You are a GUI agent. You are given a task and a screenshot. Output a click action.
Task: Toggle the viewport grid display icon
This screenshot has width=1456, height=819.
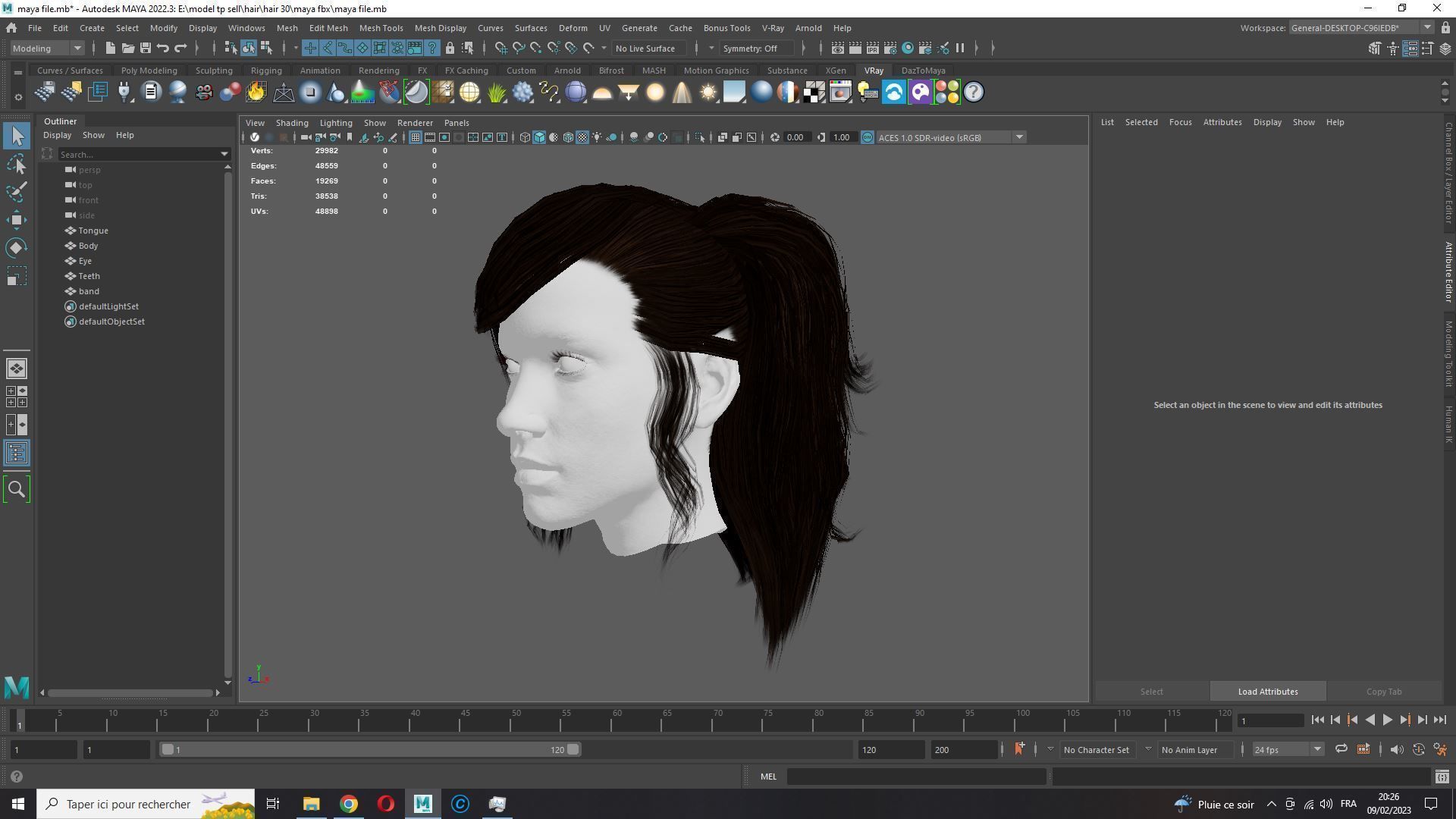pyautogui.click(x=415, y=138)
